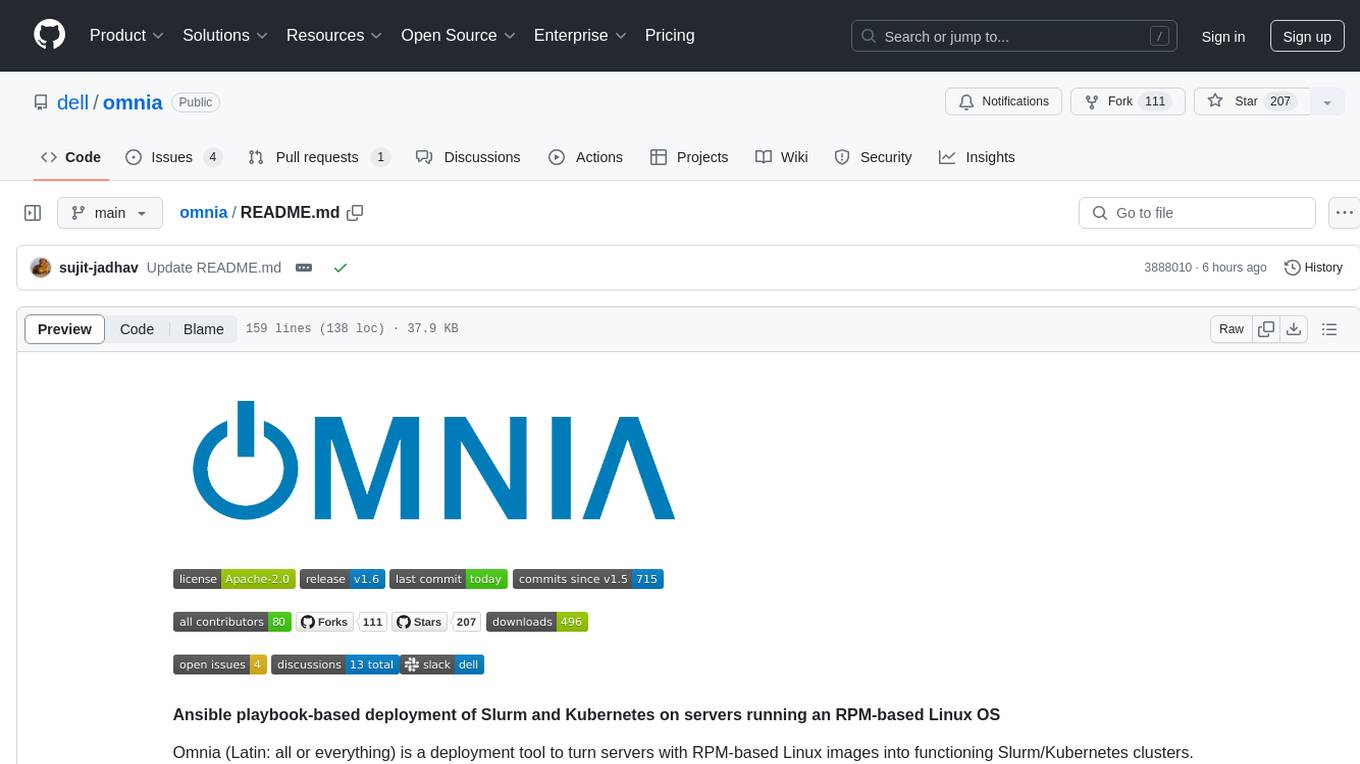Expand the Enterprise menu
Viewport: 1360px width, 764px height.
[580, 35]
